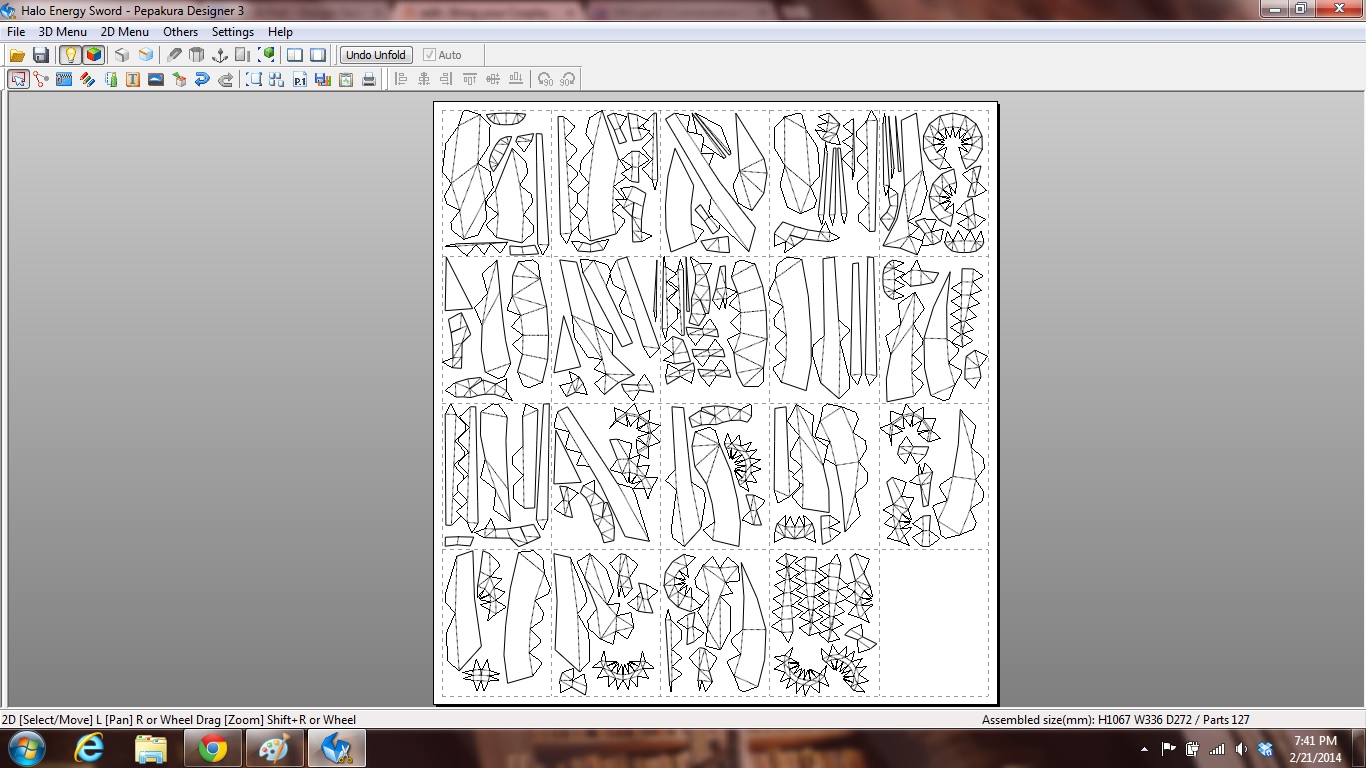Screen dimensions: 1366x768
Task: Click the blue picture image tool icon
Action: click(156, 80)
